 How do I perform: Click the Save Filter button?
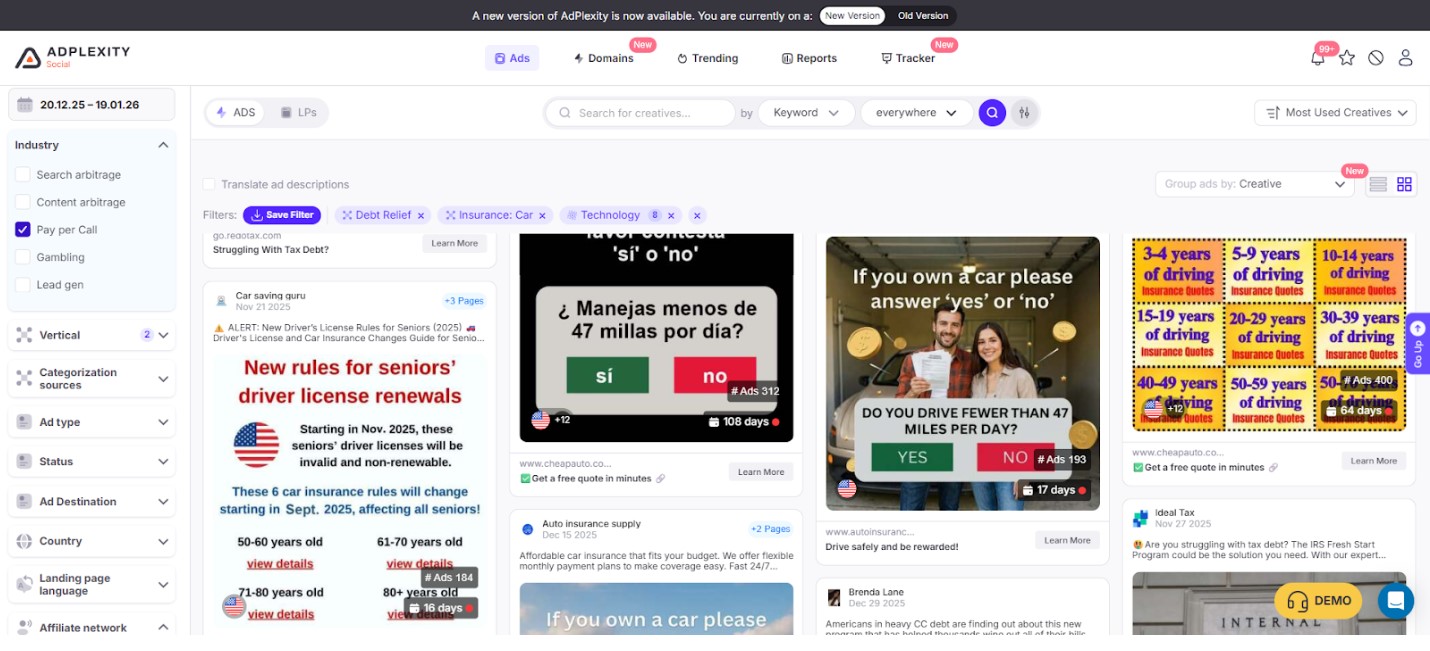coord(282,215)
